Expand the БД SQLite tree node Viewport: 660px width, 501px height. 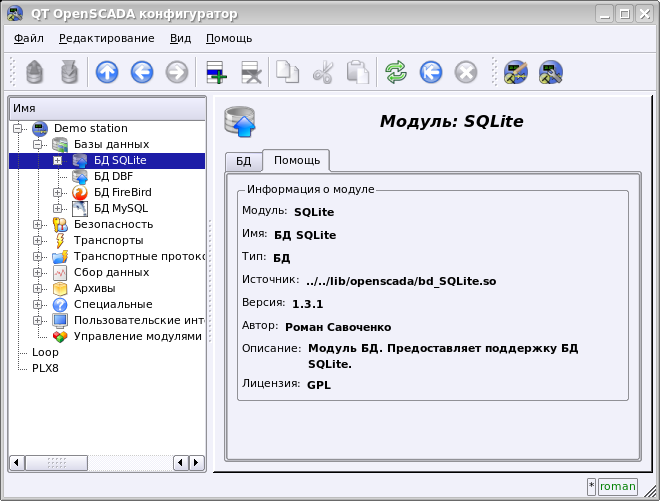pos(57,160)
